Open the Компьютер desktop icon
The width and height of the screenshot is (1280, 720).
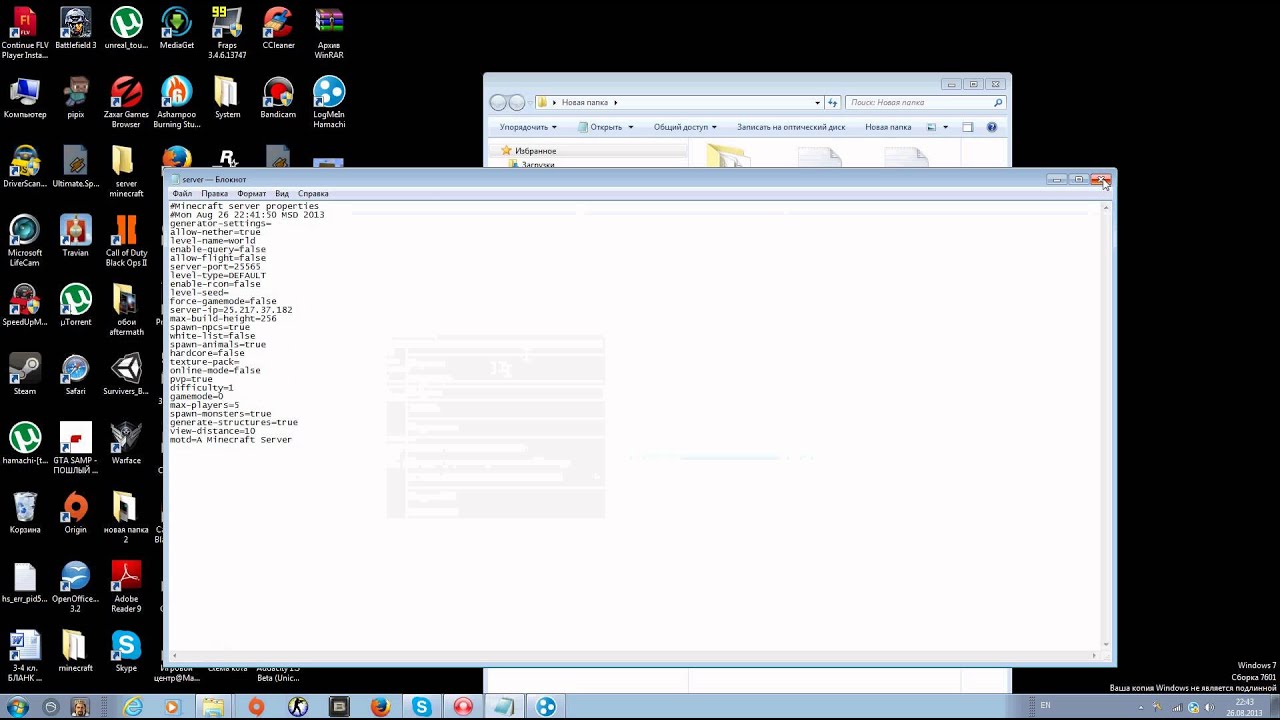click(x=25, y=98)
